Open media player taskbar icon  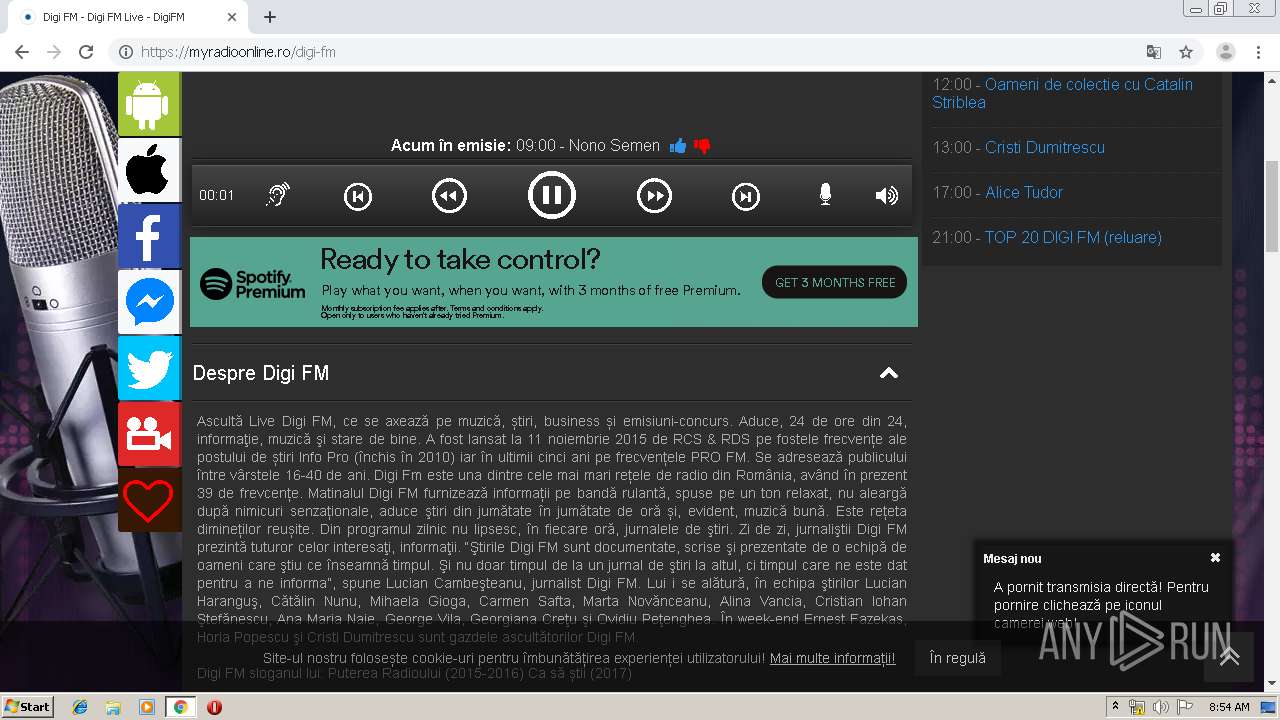point(147,707)
